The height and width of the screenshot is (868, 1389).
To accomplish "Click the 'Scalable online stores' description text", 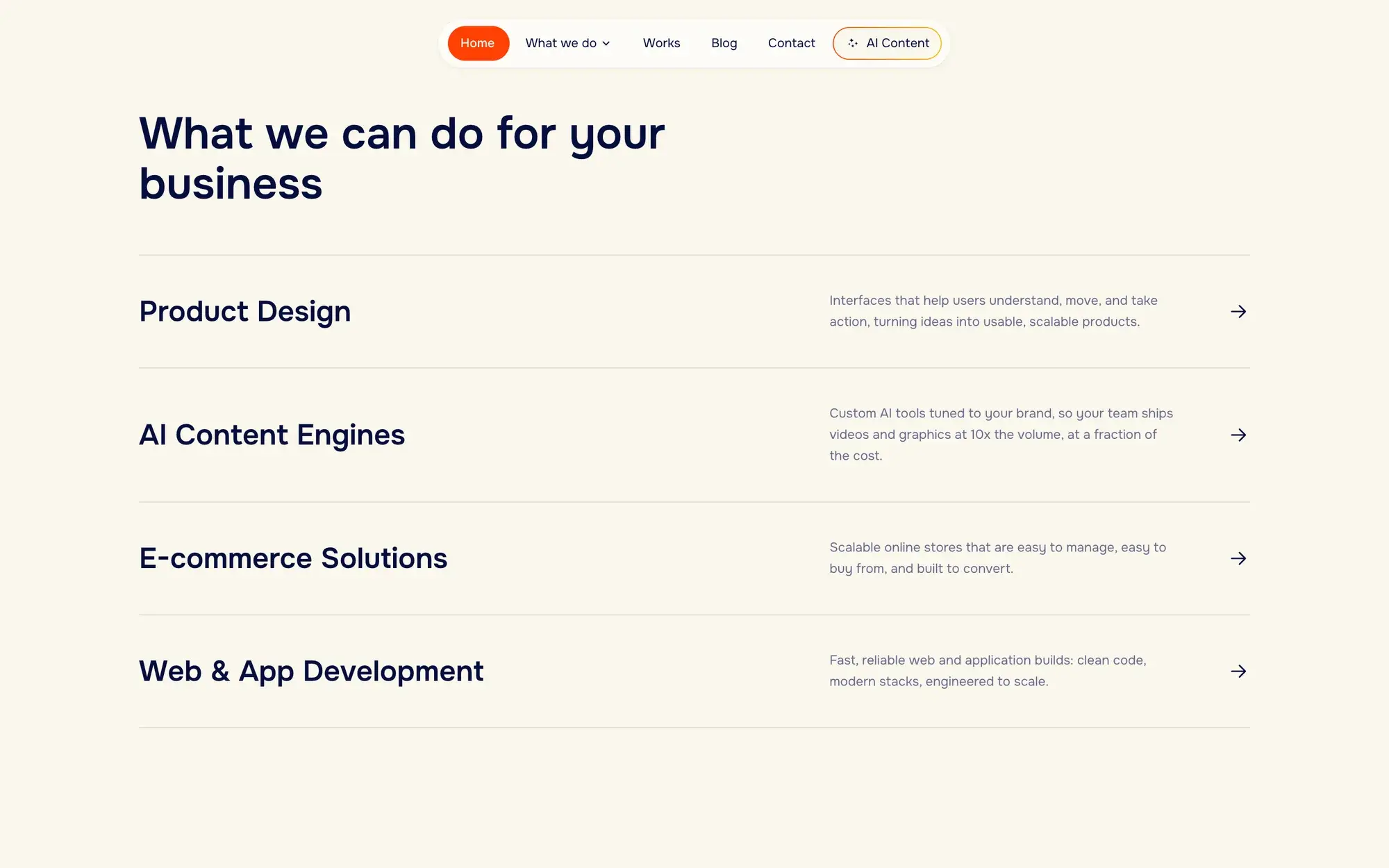I will point(997,558).
